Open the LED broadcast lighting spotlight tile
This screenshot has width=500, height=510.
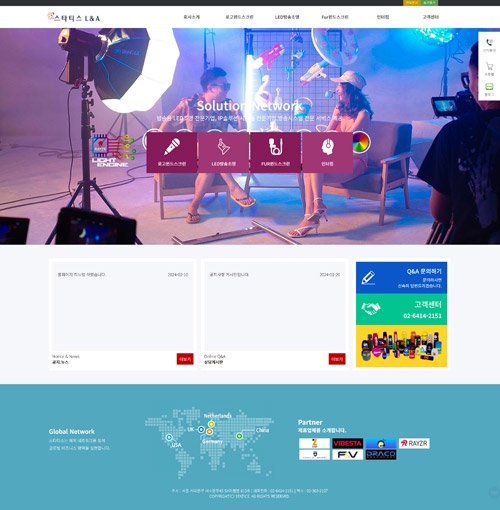click(x=224, y=152)
